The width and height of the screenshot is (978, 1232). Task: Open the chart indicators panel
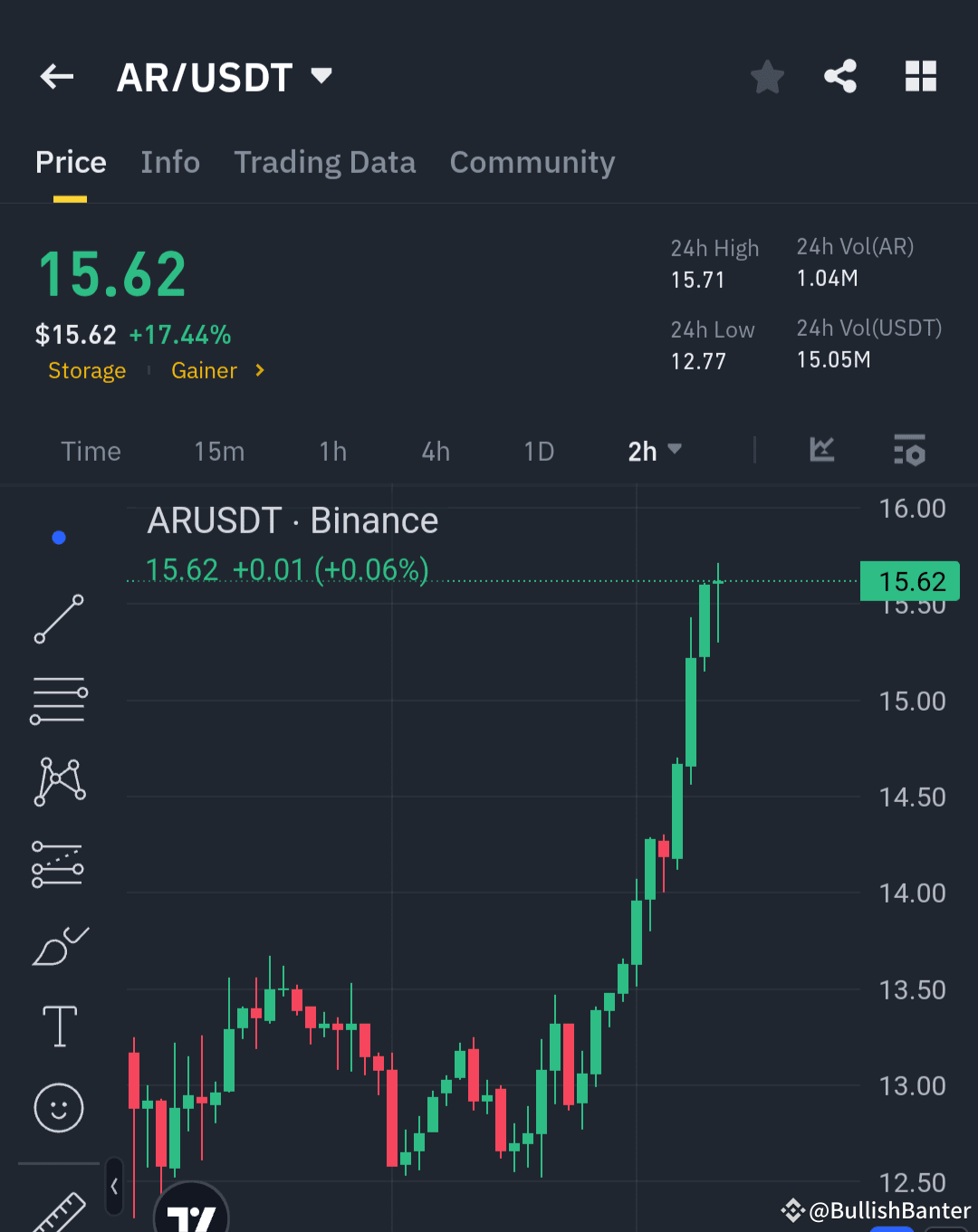(x=820, y=450)
